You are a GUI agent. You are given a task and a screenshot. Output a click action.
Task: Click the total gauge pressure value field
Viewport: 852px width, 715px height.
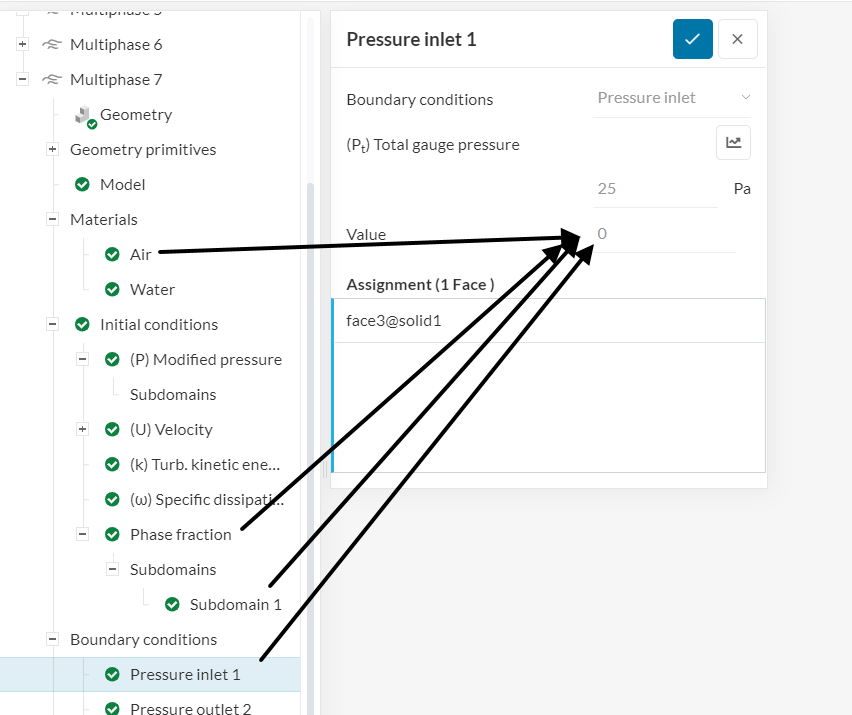[x=655, y=188]
